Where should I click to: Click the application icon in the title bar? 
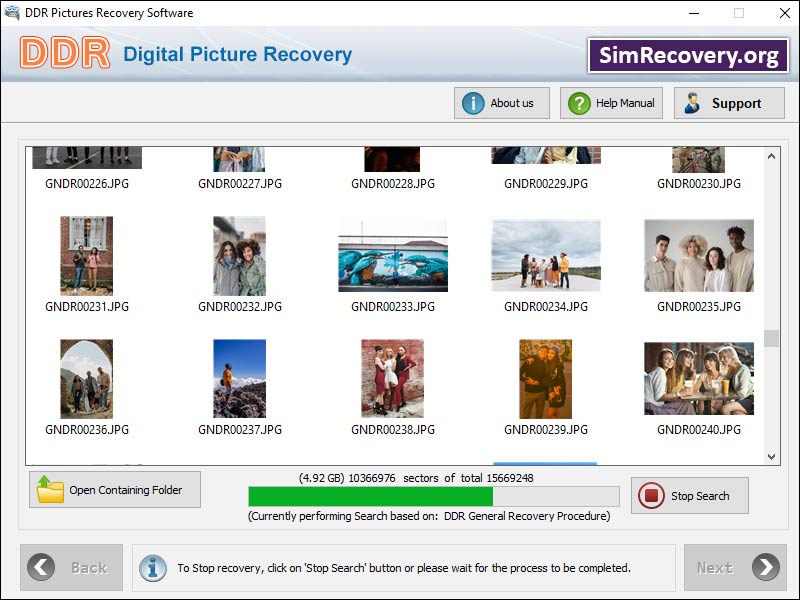(13, 13)
